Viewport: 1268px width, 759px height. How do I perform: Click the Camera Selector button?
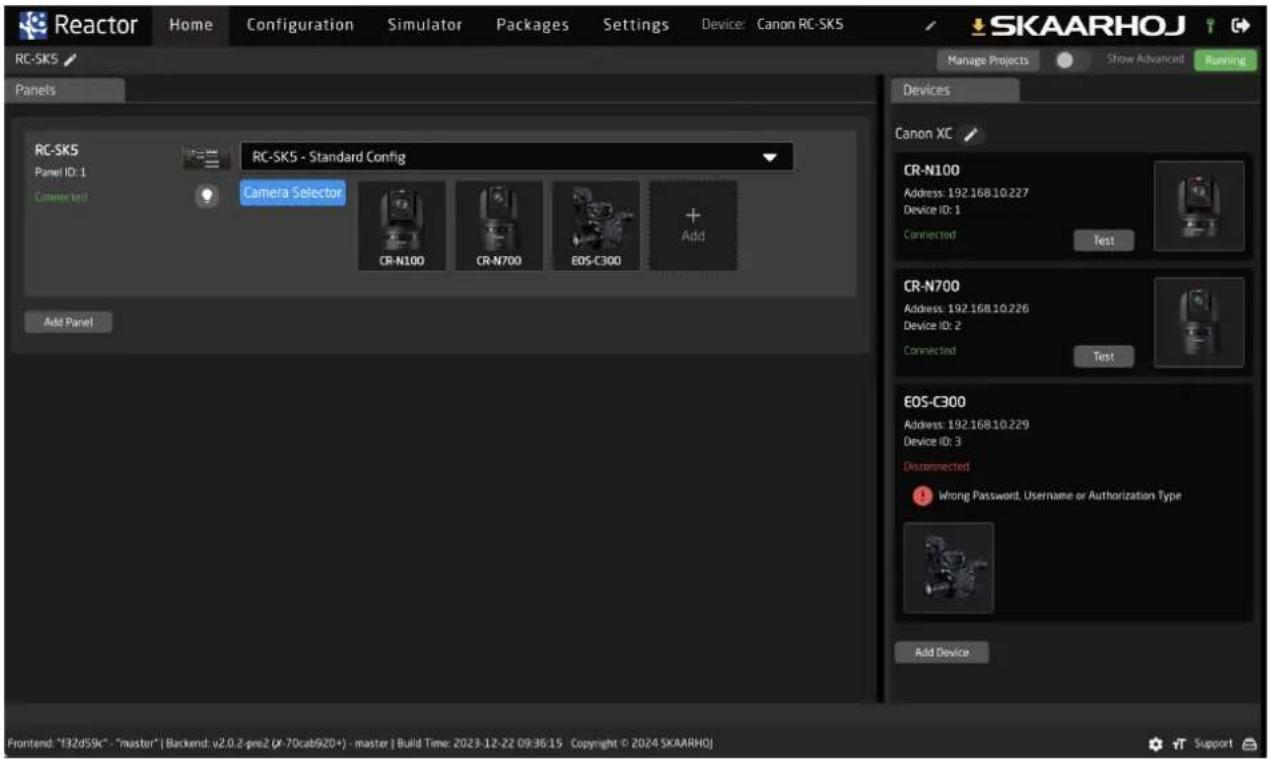coord(292,193)
